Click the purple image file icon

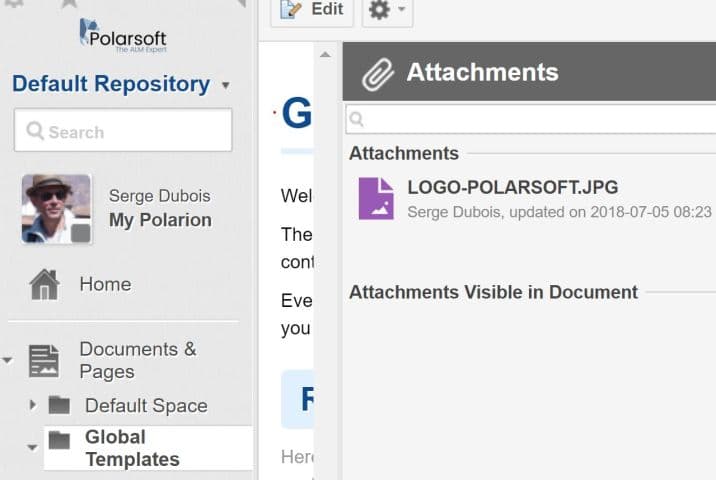pos(376,198)
